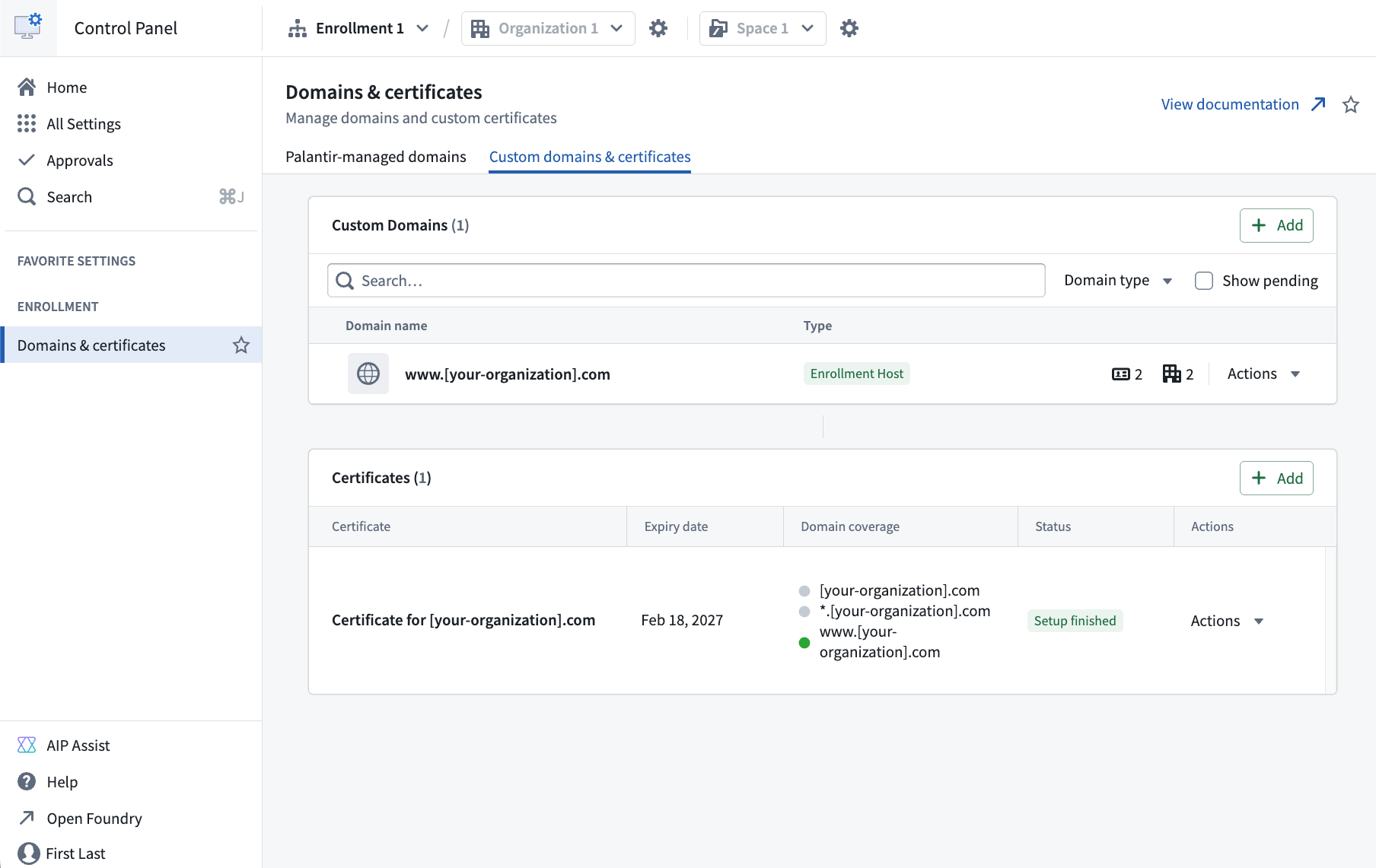Click the All Settings grid icon
Image resolution: width=1376 pixels, height=868 pixels.
click(x=27, y=124)
